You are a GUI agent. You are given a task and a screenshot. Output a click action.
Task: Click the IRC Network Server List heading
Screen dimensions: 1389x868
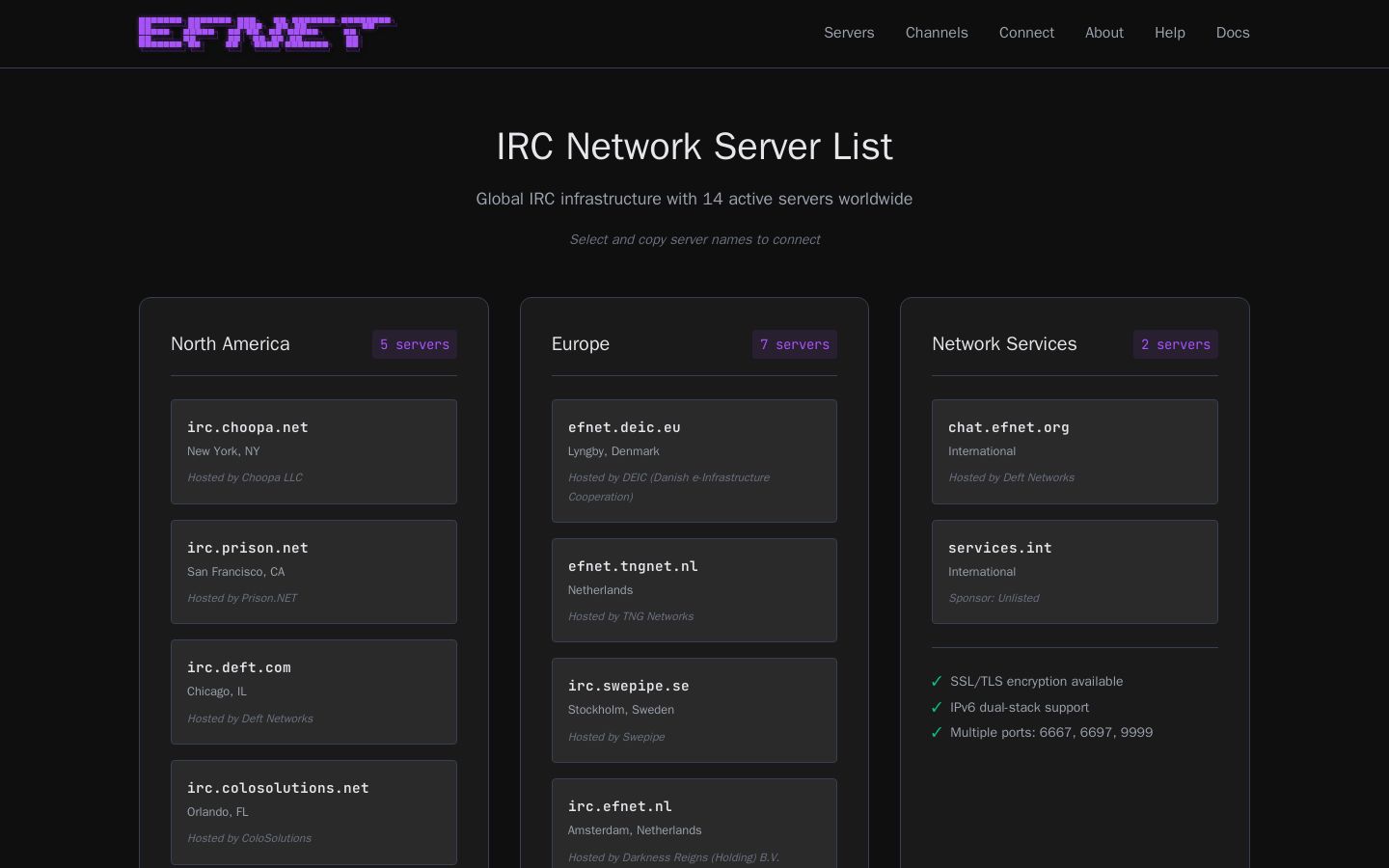tap(694, 147)
